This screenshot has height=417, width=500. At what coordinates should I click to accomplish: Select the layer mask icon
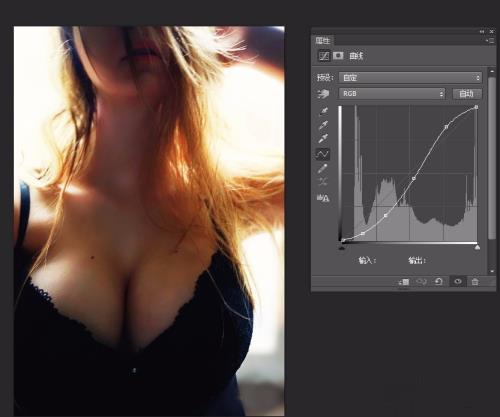(x=338, y=55)
